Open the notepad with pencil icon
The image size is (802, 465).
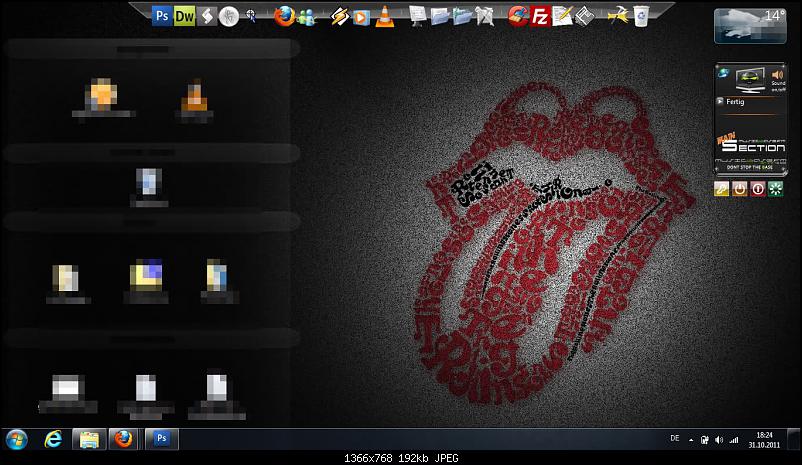point(562,16)
